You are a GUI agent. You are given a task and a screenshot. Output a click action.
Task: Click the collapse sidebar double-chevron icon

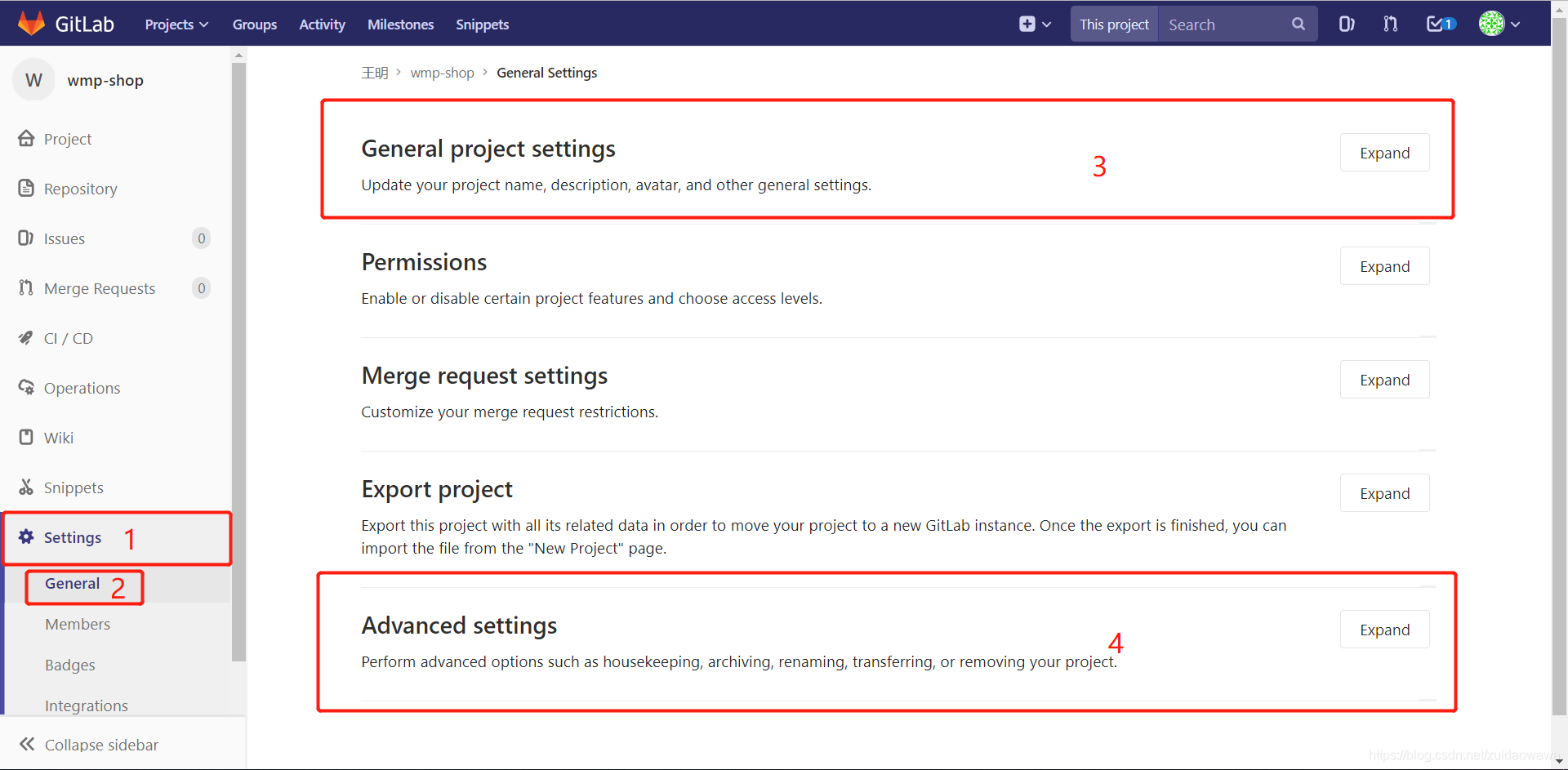tap(27, 744)
